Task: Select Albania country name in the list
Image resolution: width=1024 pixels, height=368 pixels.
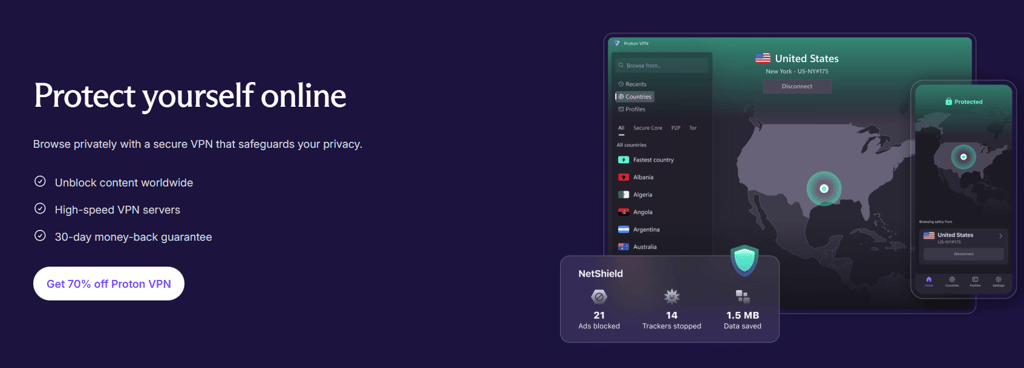Action: pos(643,177)
